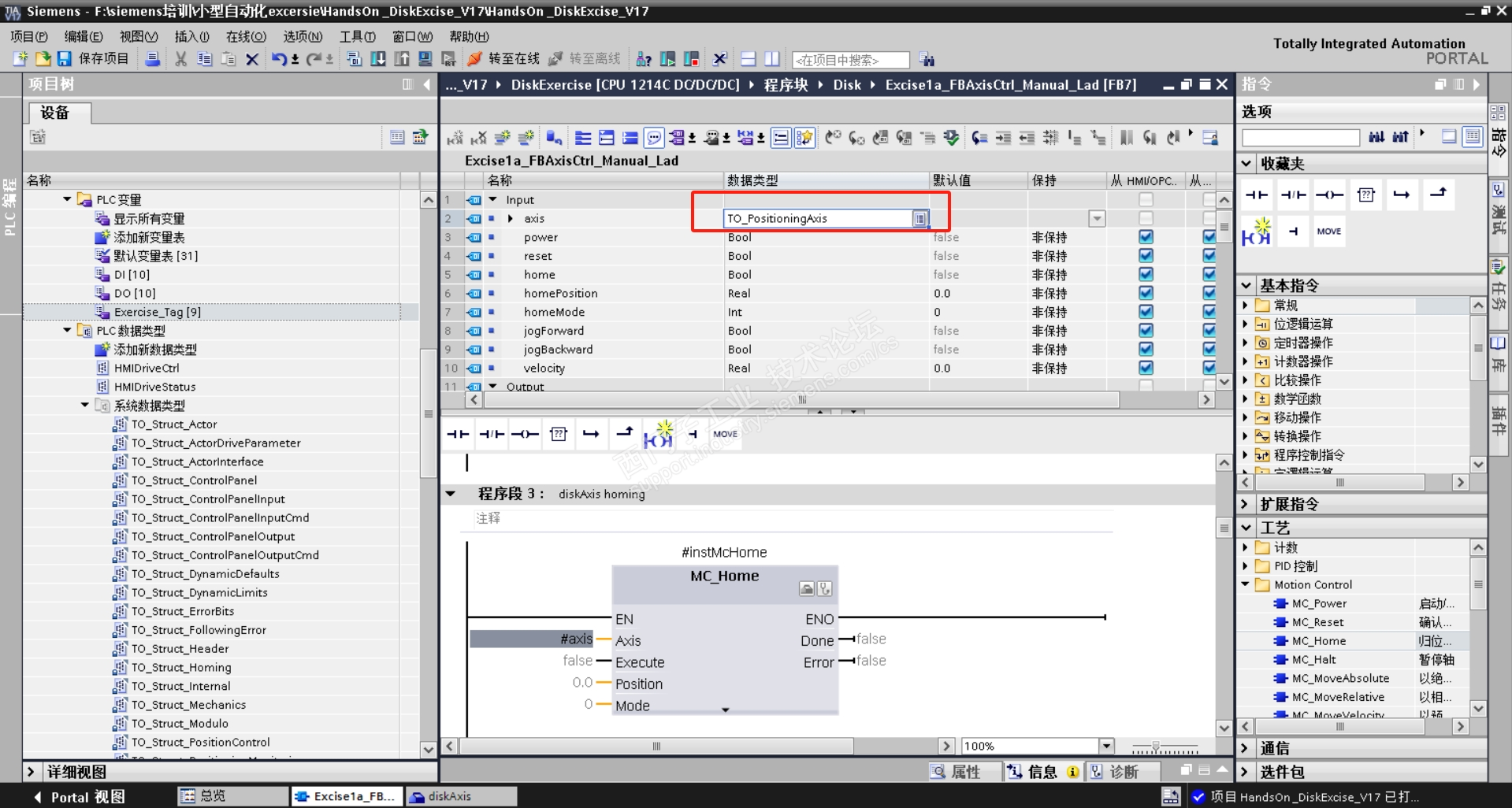The width and height of the screenshot is (1512, 808).
Task: Toggle HMI/OPC accessible checkbox for home row
Action: [1146, 275]
